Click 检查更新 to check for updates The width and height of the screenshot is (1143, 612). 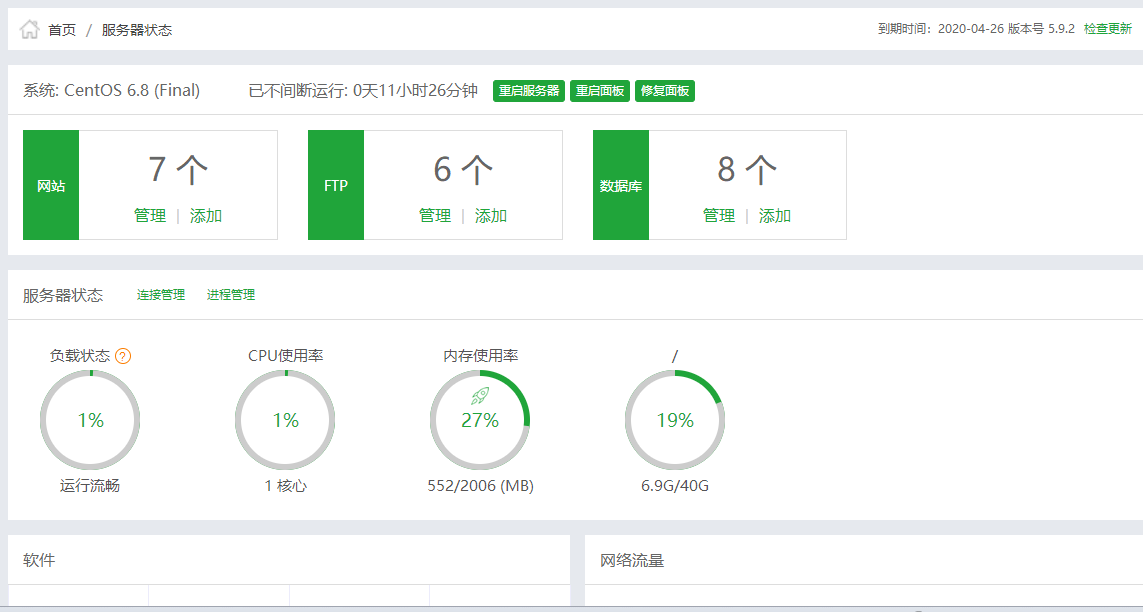coord(1108,29)
